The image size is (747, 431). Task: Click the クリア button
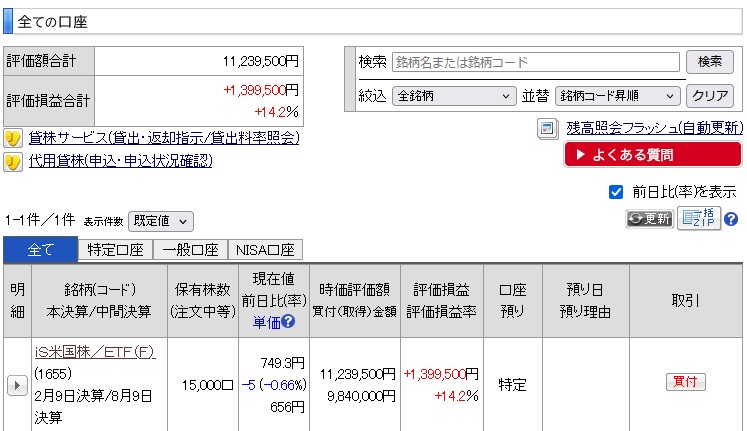click(x=710, y=96)
